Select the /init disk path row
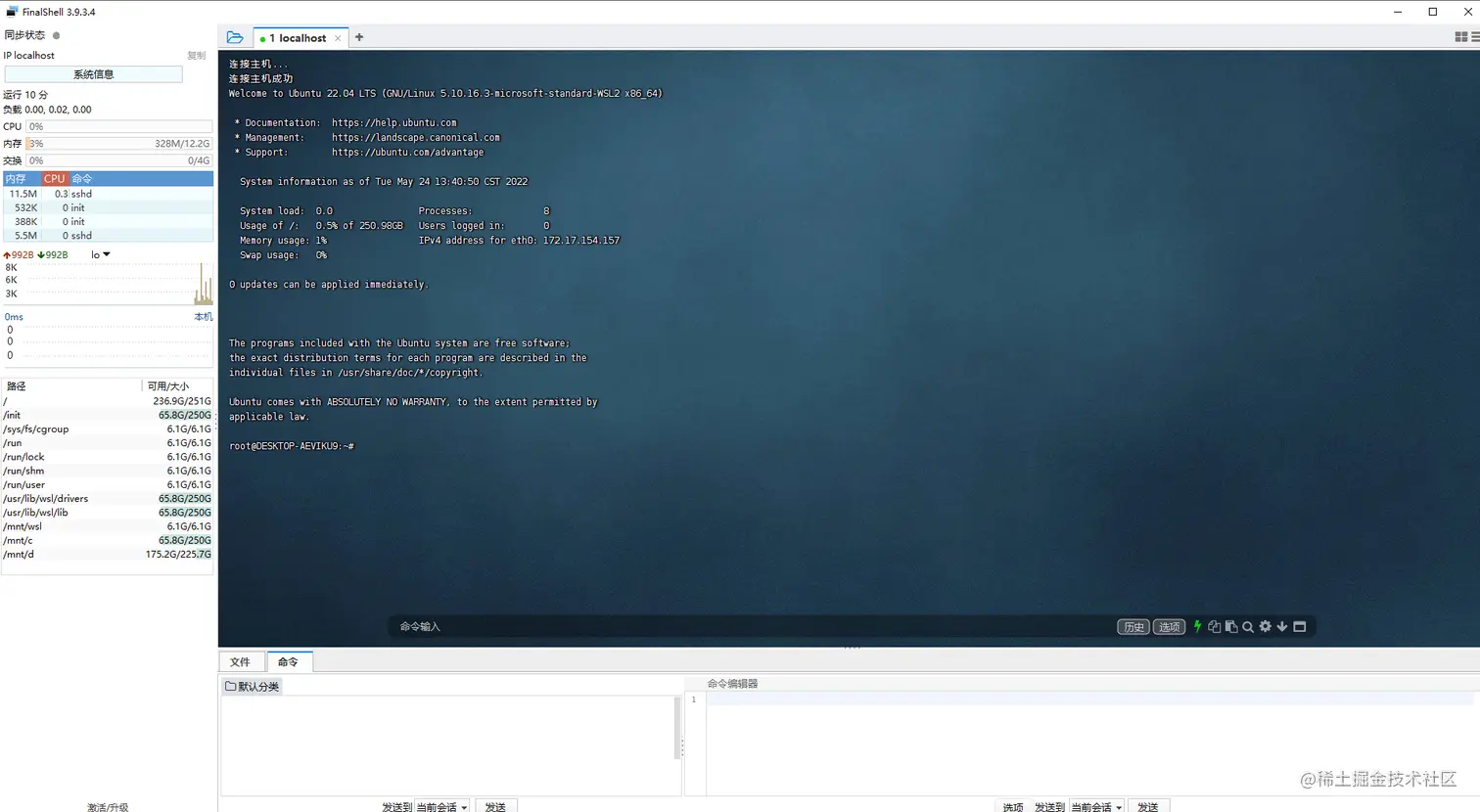The height and width of the screenshot is (812, 1480). [108, 416]
